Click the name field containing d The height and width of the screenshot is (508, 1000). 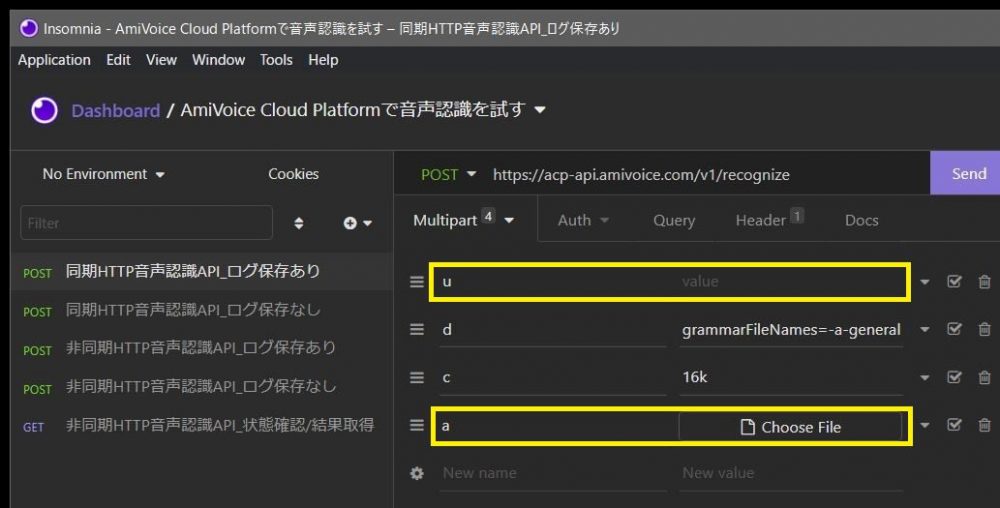coord(553,330)
